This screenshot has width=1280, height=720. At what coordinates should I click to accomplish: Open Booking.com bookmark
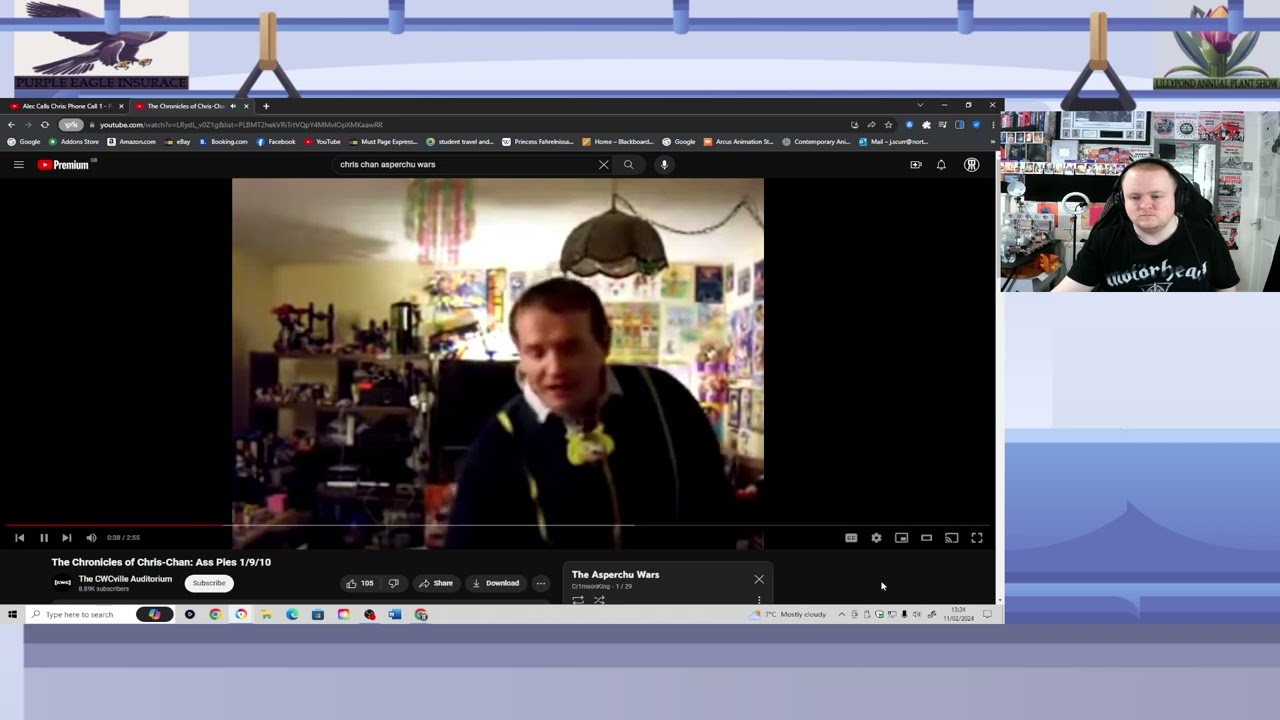coord(223,142)
